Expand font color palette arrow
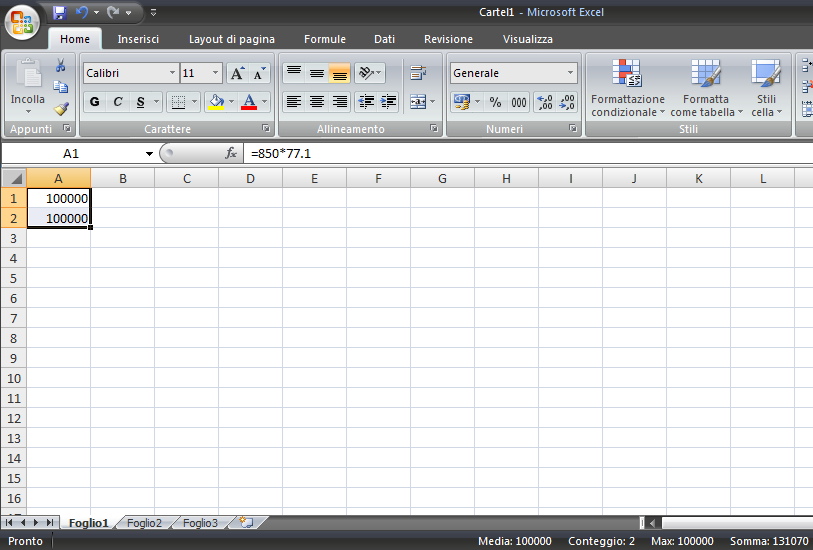This screenshot has height=550, width=813. click(x=265, y=102)
